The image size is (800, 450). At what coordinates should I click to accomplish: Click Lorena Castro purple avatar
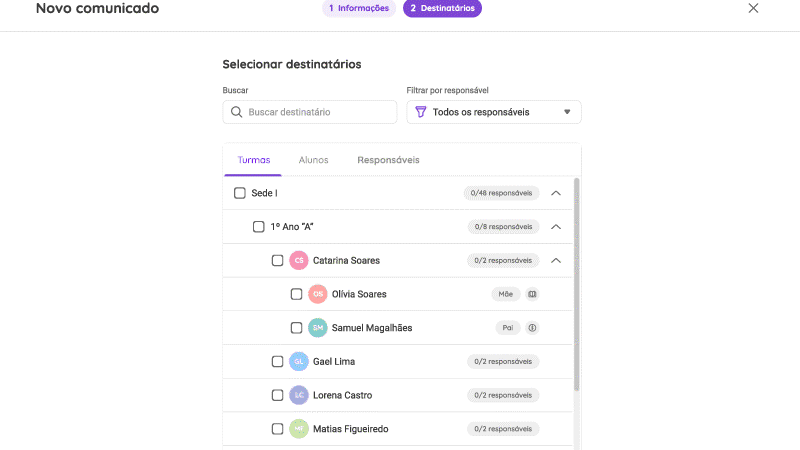click(299, 395)
